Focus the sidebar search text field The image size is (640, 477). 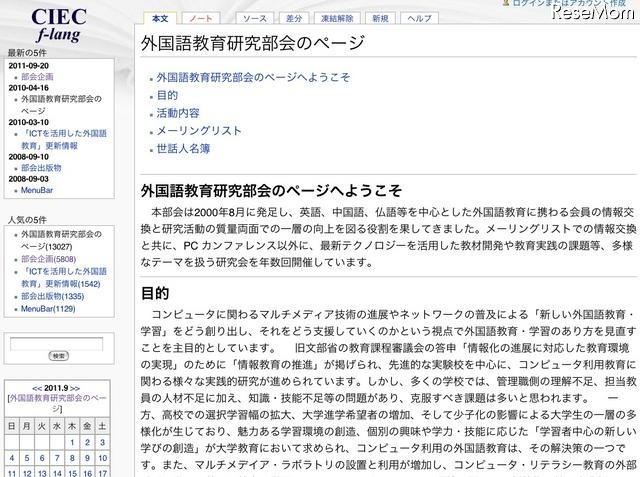tap(56, 344)
